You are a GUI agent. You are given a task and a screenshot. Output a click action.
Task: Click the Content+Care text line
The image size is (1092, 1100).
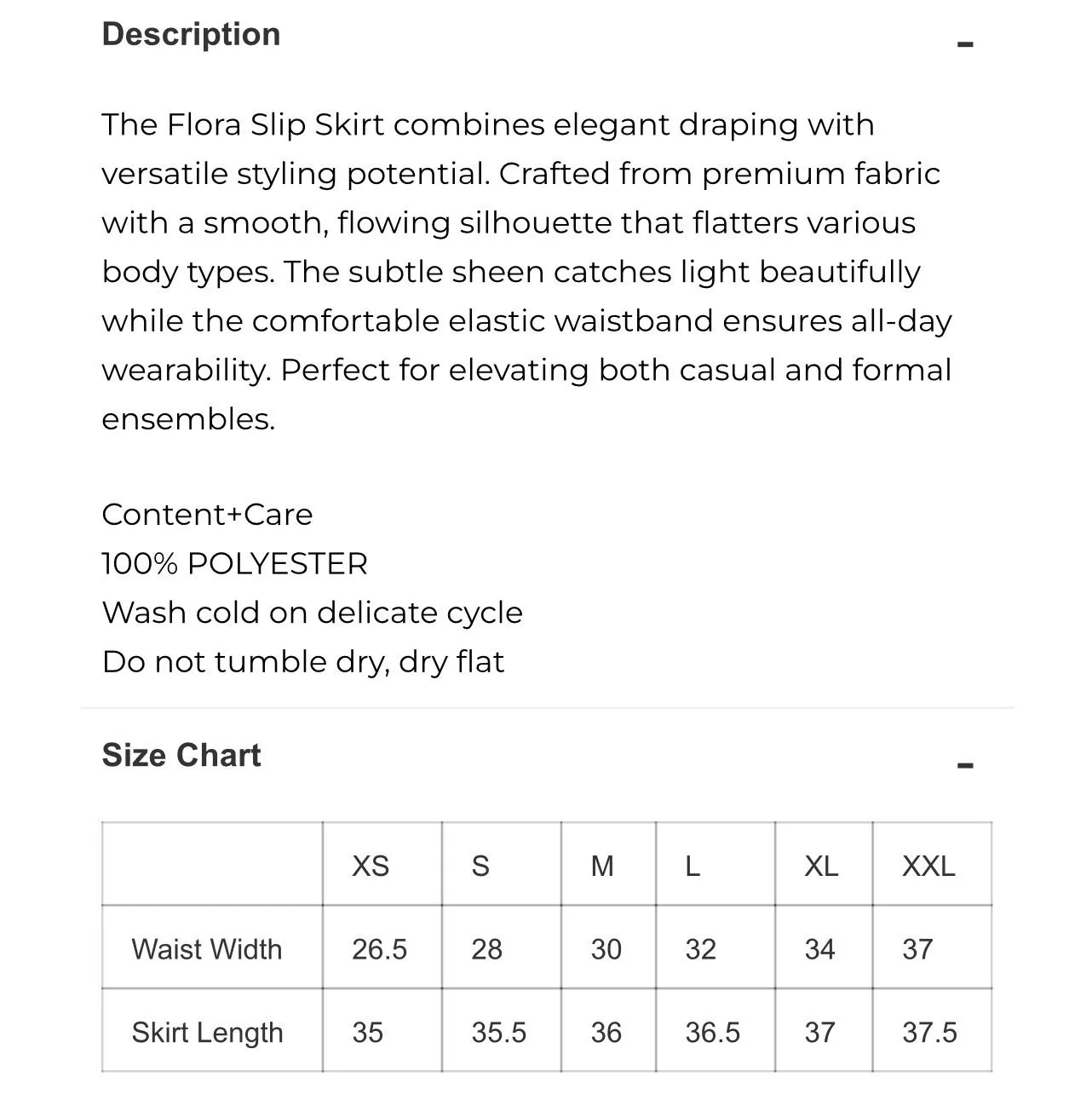(x=207, y=515)
